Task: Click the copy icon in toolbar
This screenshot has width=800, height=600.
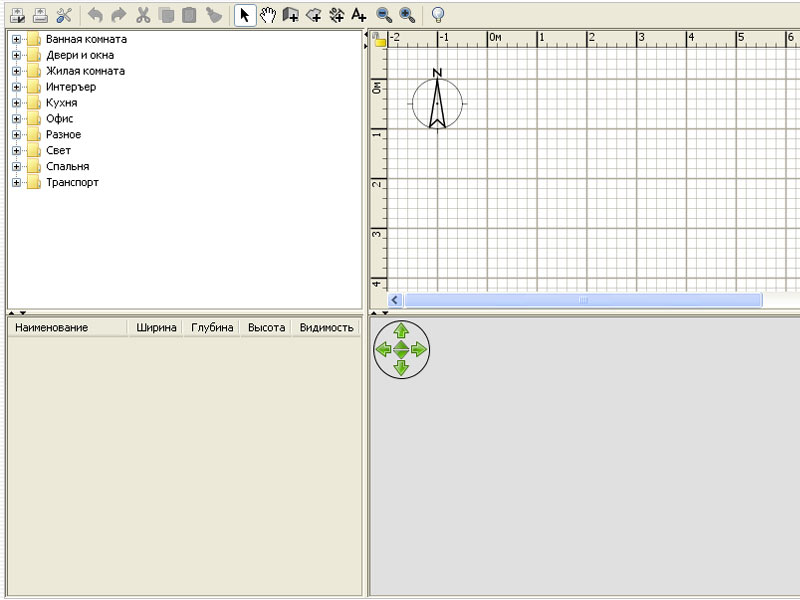Action: tap(166, 15)
